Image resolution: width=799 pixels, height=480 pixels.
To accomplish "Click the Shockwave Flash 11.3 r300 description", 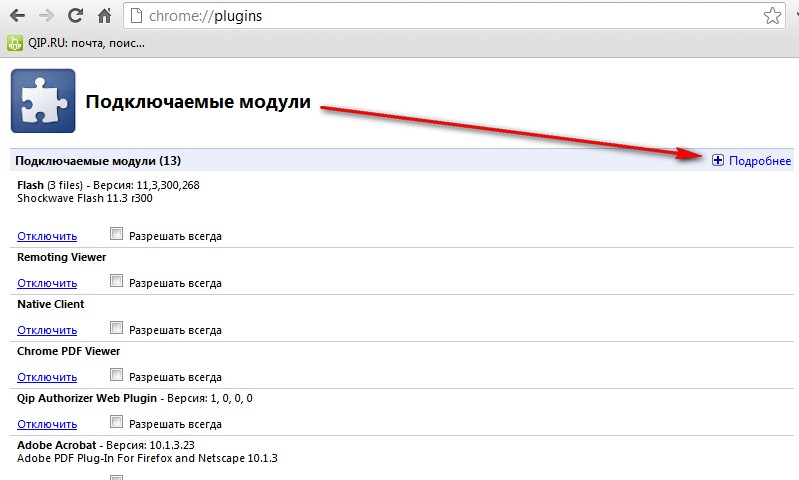I will [x=85, y=198].
